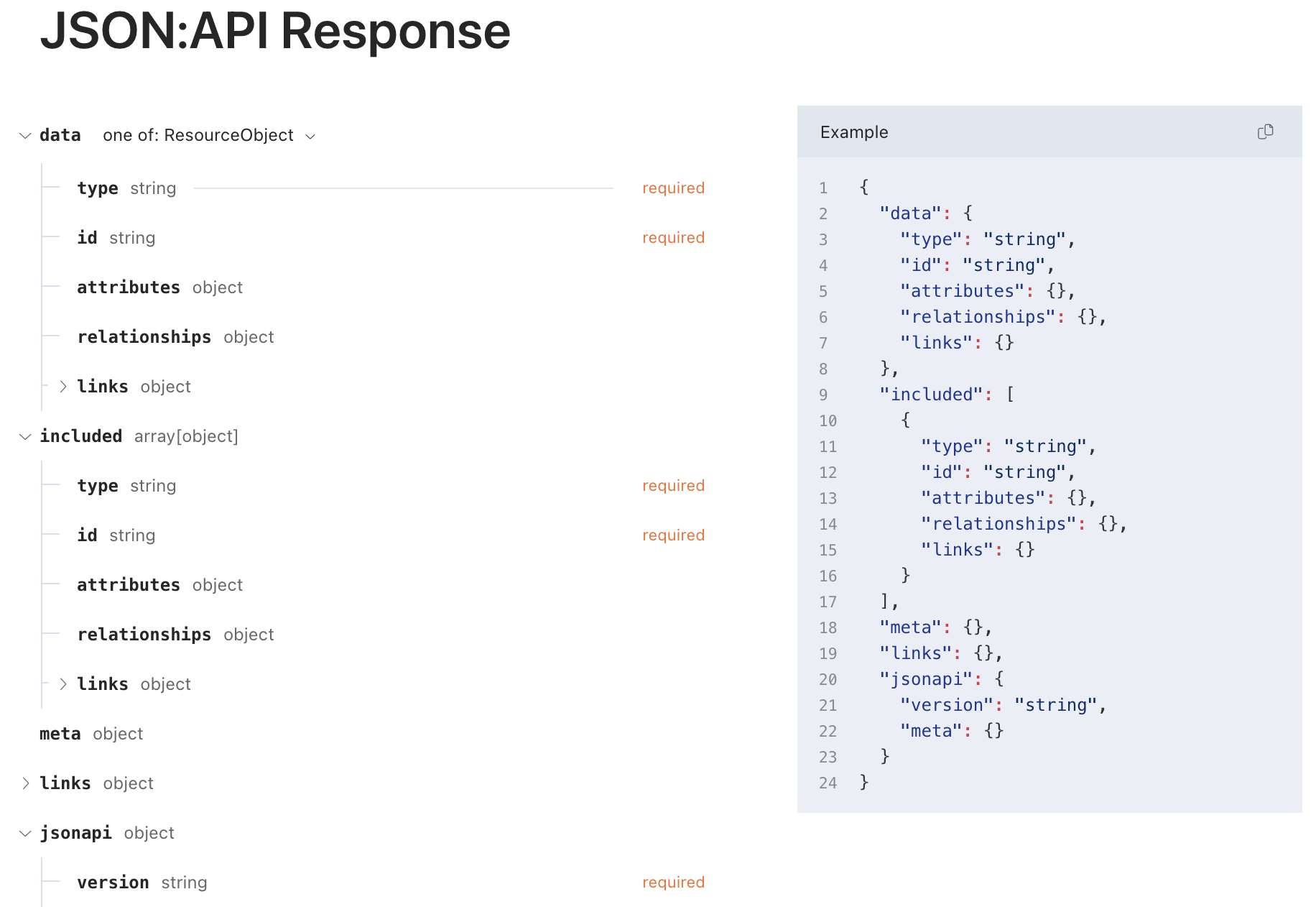Click required label on data id row
This screenshot has height=907, width=1316.
(673, 238)
